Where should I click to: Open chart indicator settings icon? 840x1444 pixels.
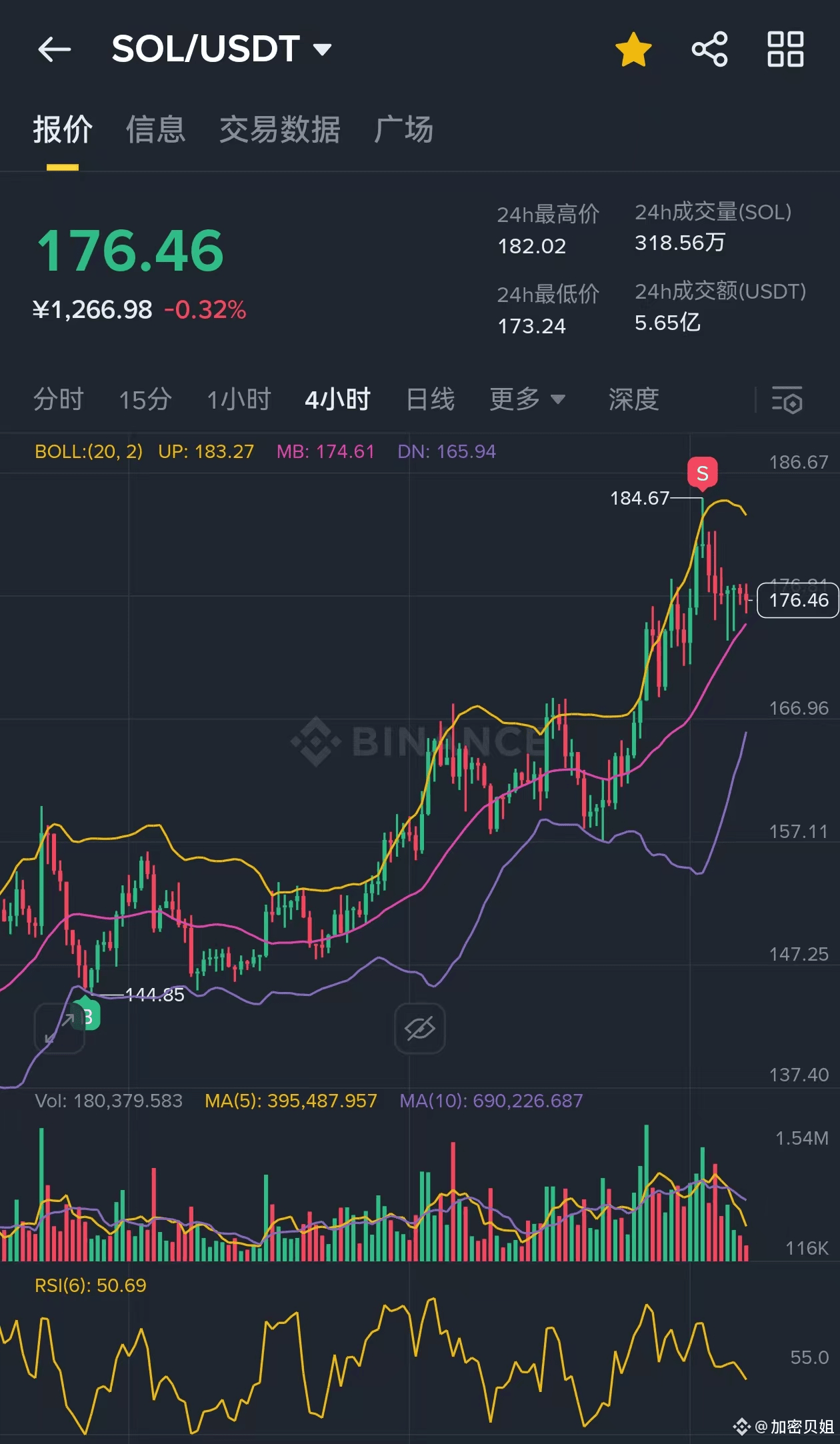(x=787, y=400)
